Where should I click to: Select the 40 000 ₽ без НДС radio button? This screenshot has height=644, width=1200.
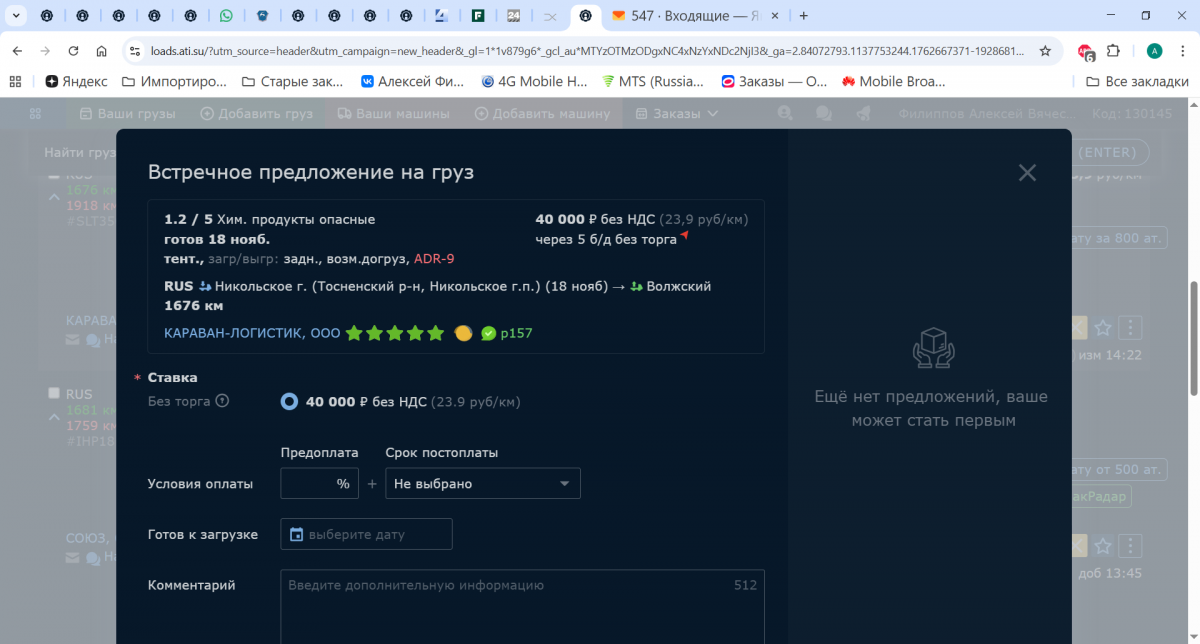click(289, 401)
